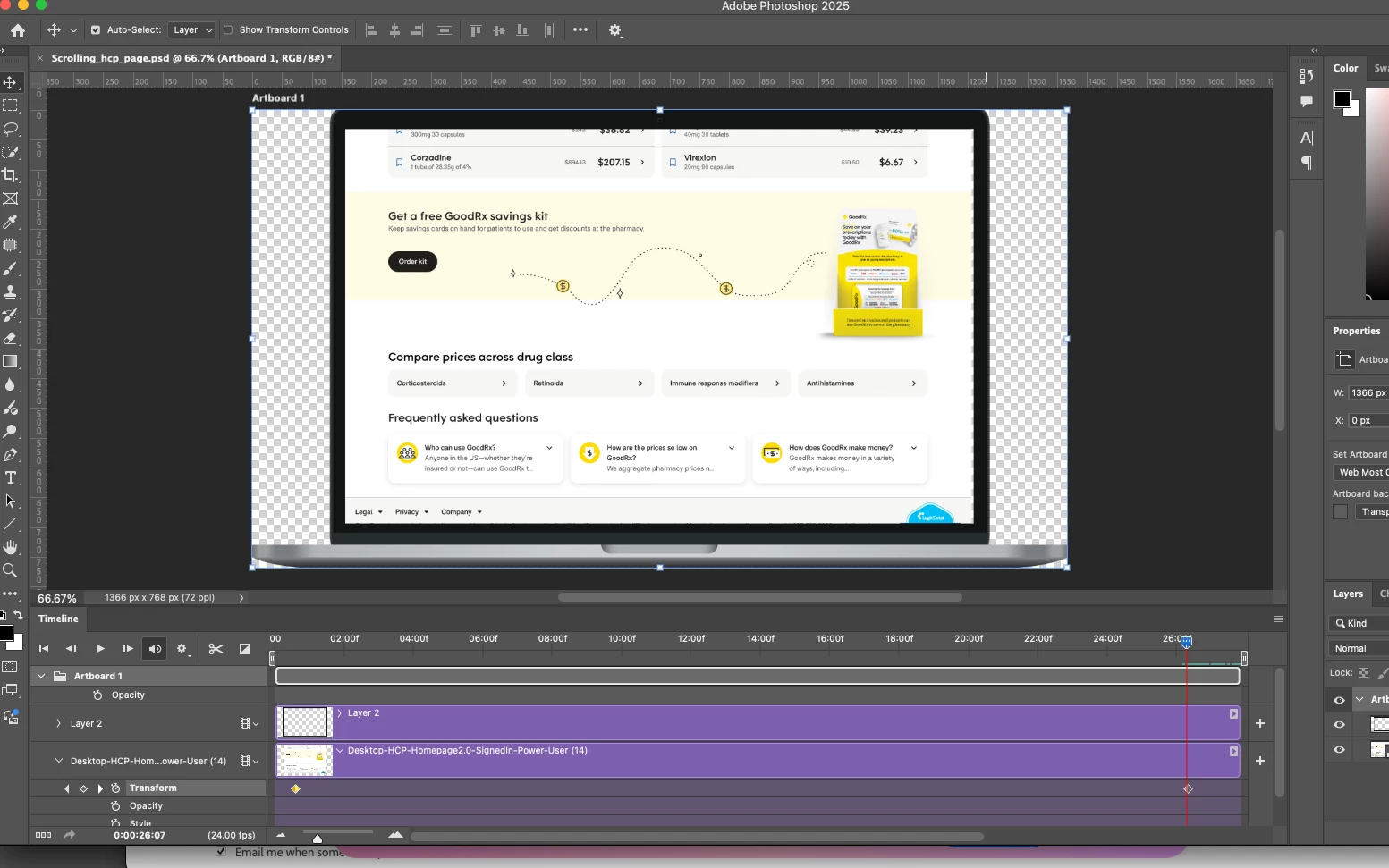Select the Clone Stamp tool
1389x868 pixels.
[11, 291]
